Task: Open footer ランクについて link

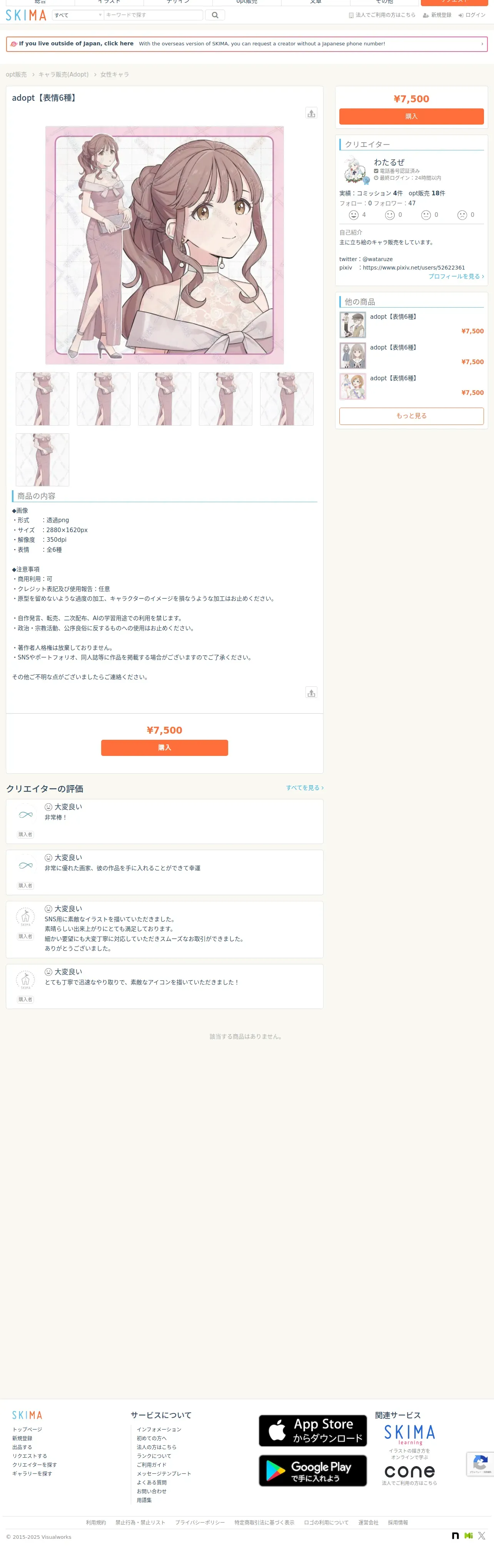Action: [x=154, y=1456]
